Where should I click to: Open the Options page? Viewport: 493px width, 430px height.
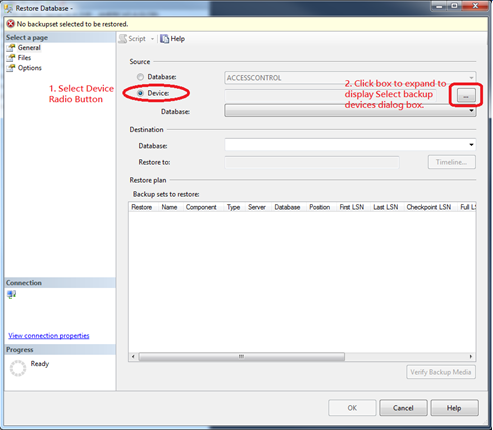pos(29,68)
